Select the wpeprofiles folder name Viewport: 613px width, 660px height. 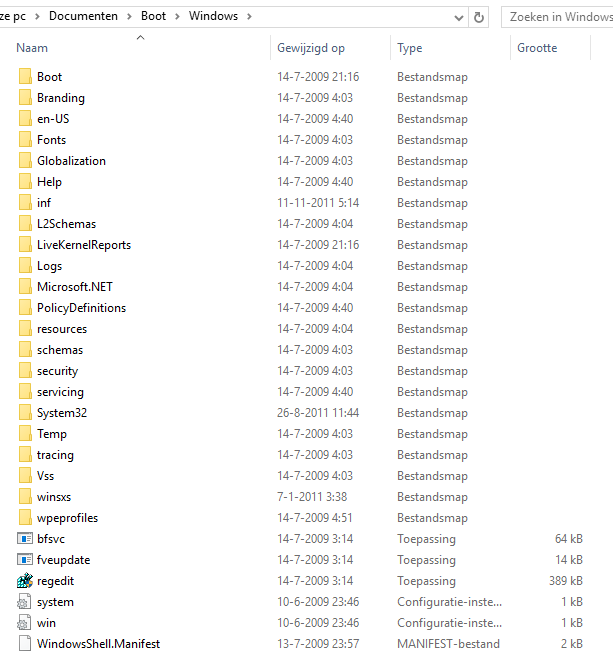tap(67, 518)
